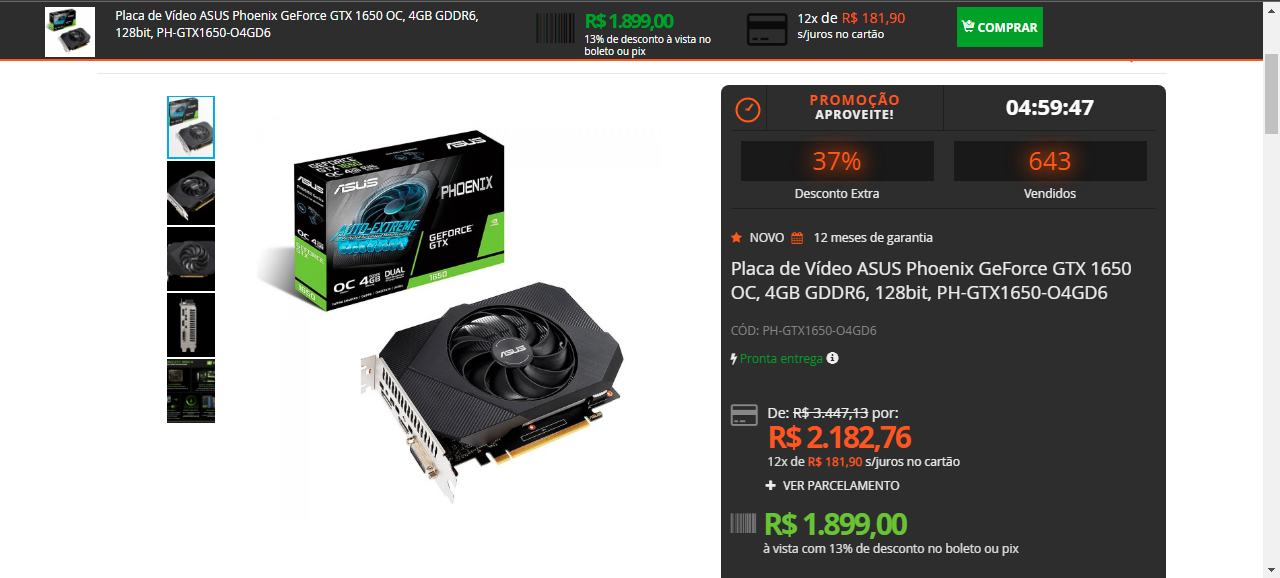This screenshot has height=578, width=1280.
Task: Click the credit card icon in the sticky header
Action: 767,29
